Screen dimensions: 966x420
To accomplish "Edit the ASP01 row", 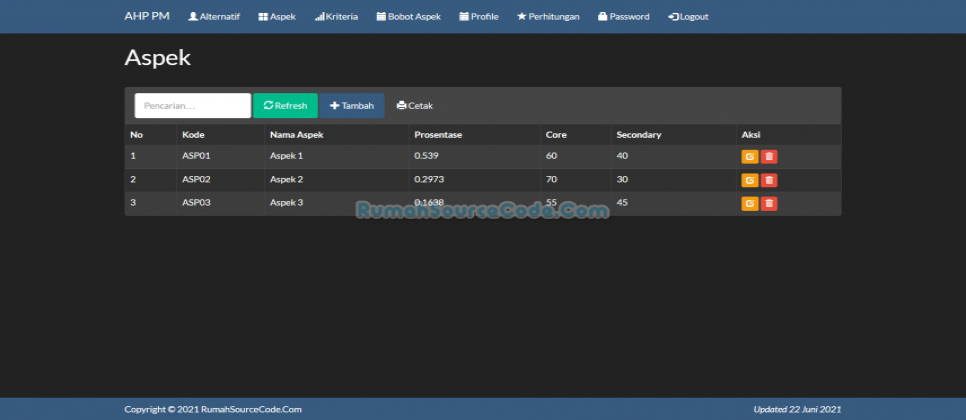I will pyautogui.click(x=749, y=156).
